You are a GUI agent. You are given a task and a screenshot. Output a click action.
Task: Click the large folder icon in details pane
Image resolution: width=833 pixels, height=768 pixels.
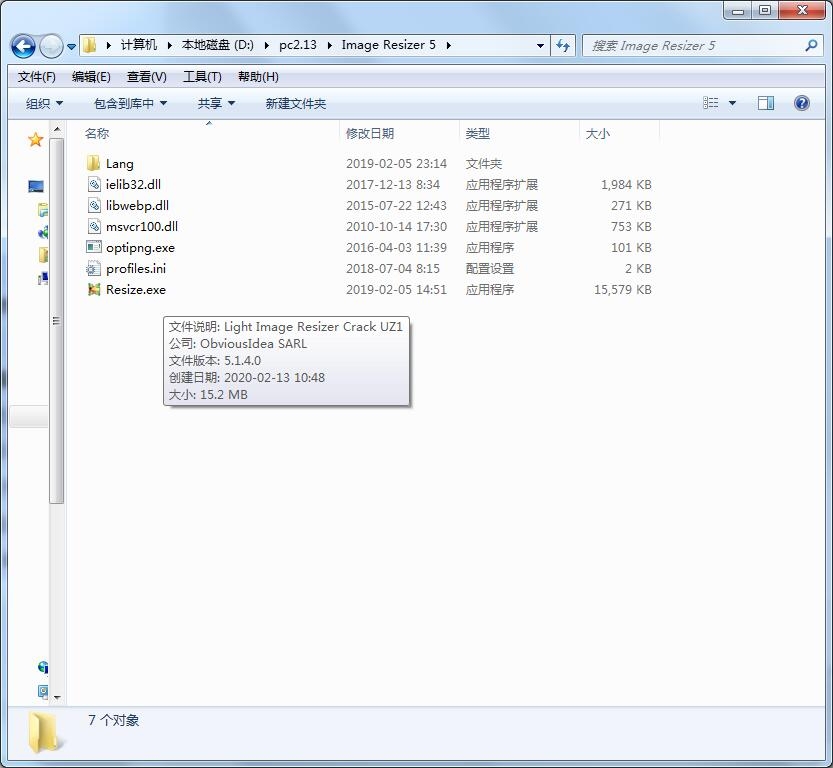(x=43, y=732)
